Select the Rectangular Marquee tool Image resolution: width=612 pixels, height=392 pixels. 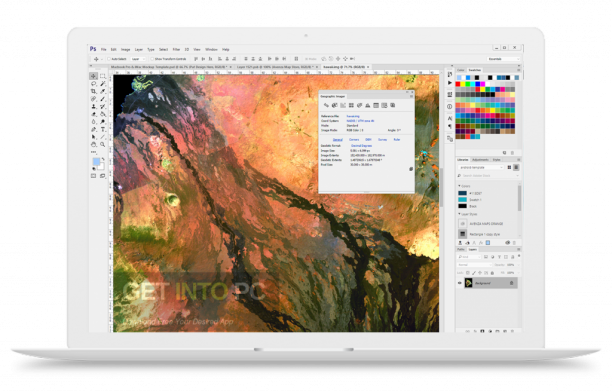103,76
